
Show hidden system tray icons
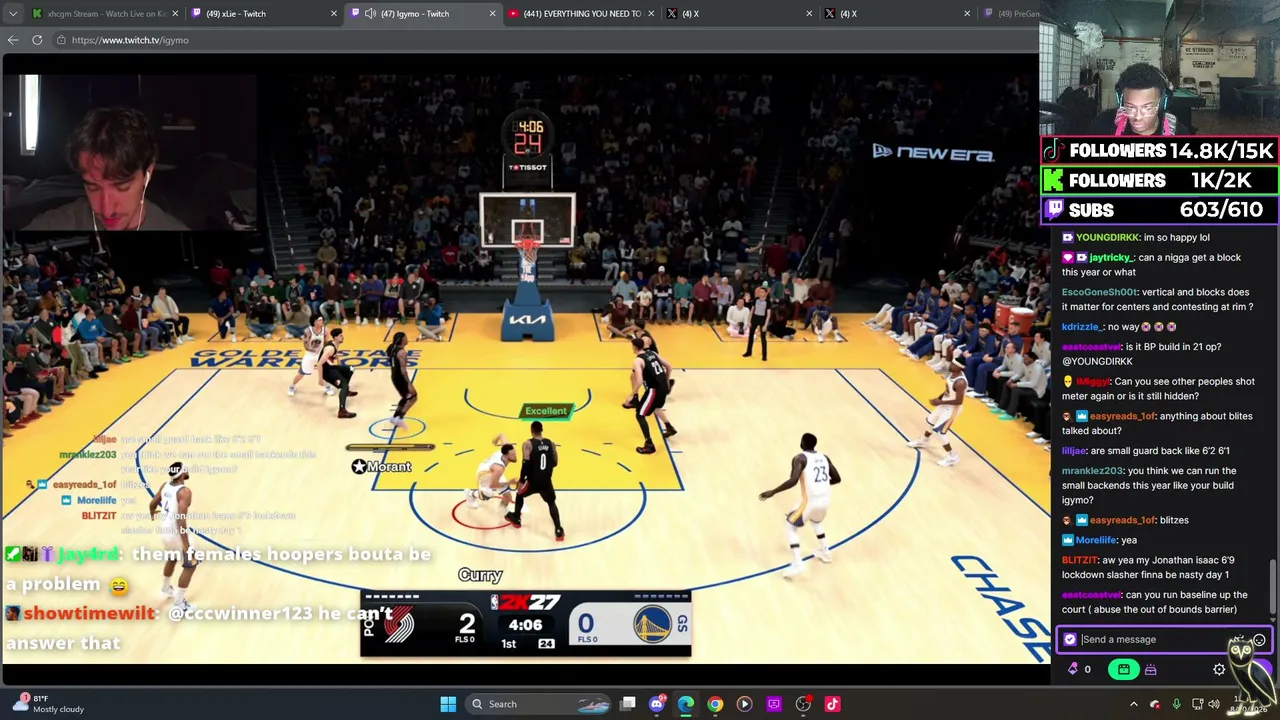coord(1133,704)
